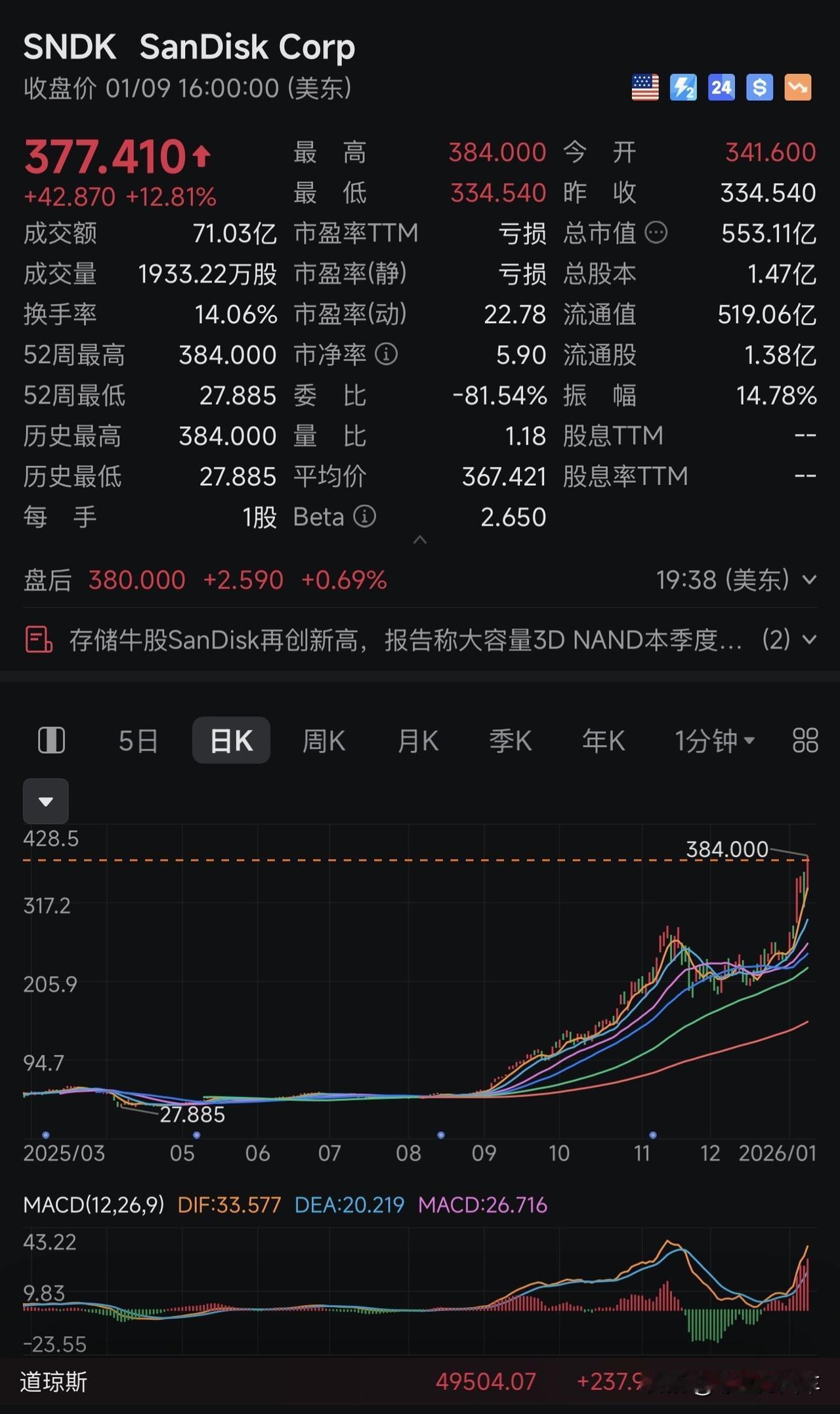
Task: Switch to the 周K chart tab
Action: [x=324, y=741]
